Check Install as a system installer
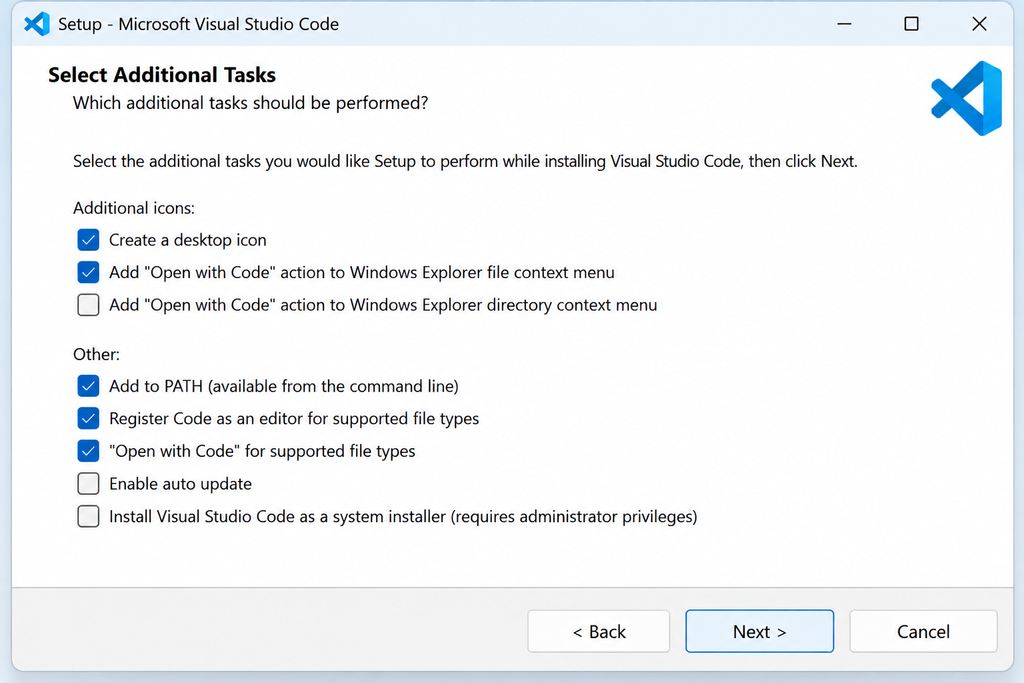 [88, 516]
